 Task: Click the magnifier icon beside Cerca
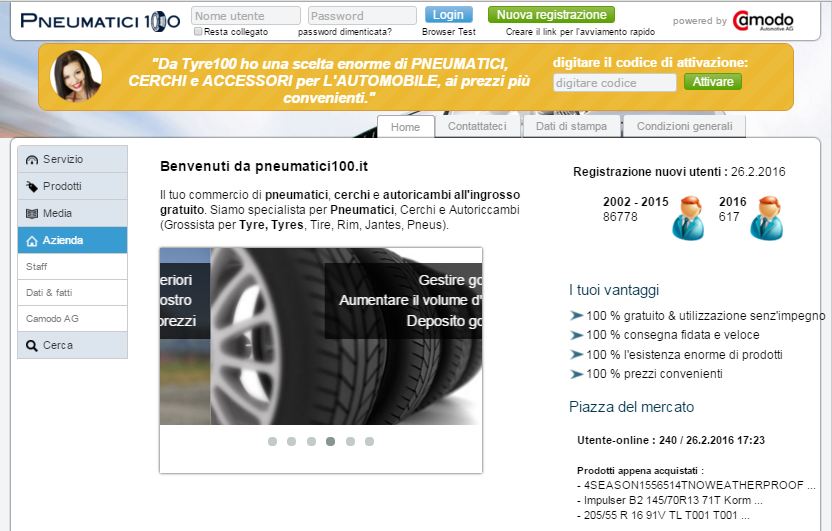tap(32, 346)
